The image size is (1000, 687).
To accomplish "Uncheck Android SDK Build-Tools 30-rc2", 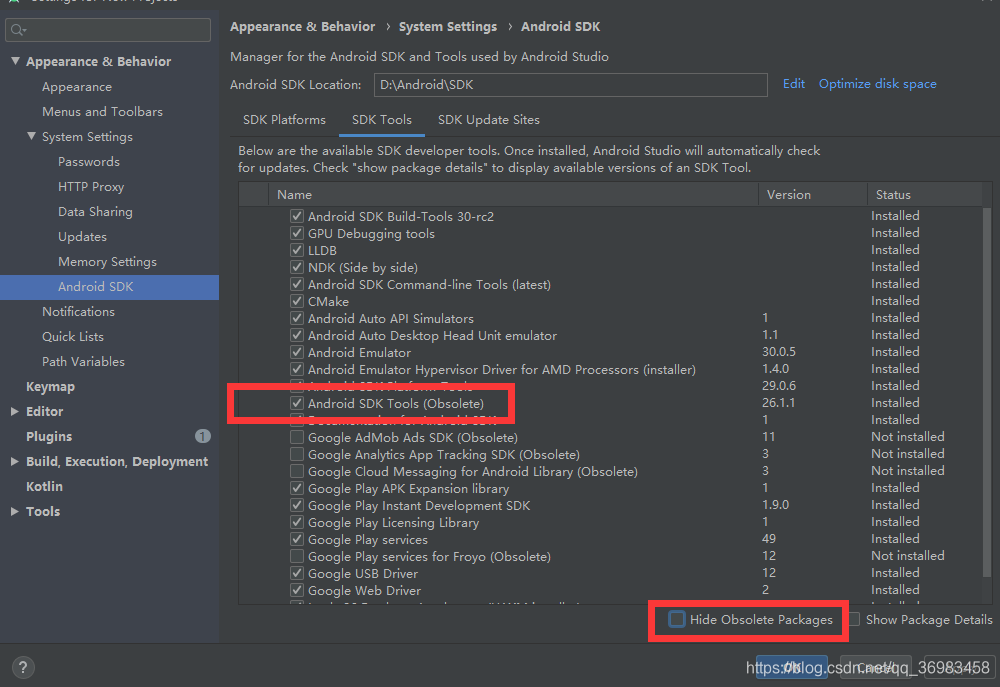I will click(297, 216).
